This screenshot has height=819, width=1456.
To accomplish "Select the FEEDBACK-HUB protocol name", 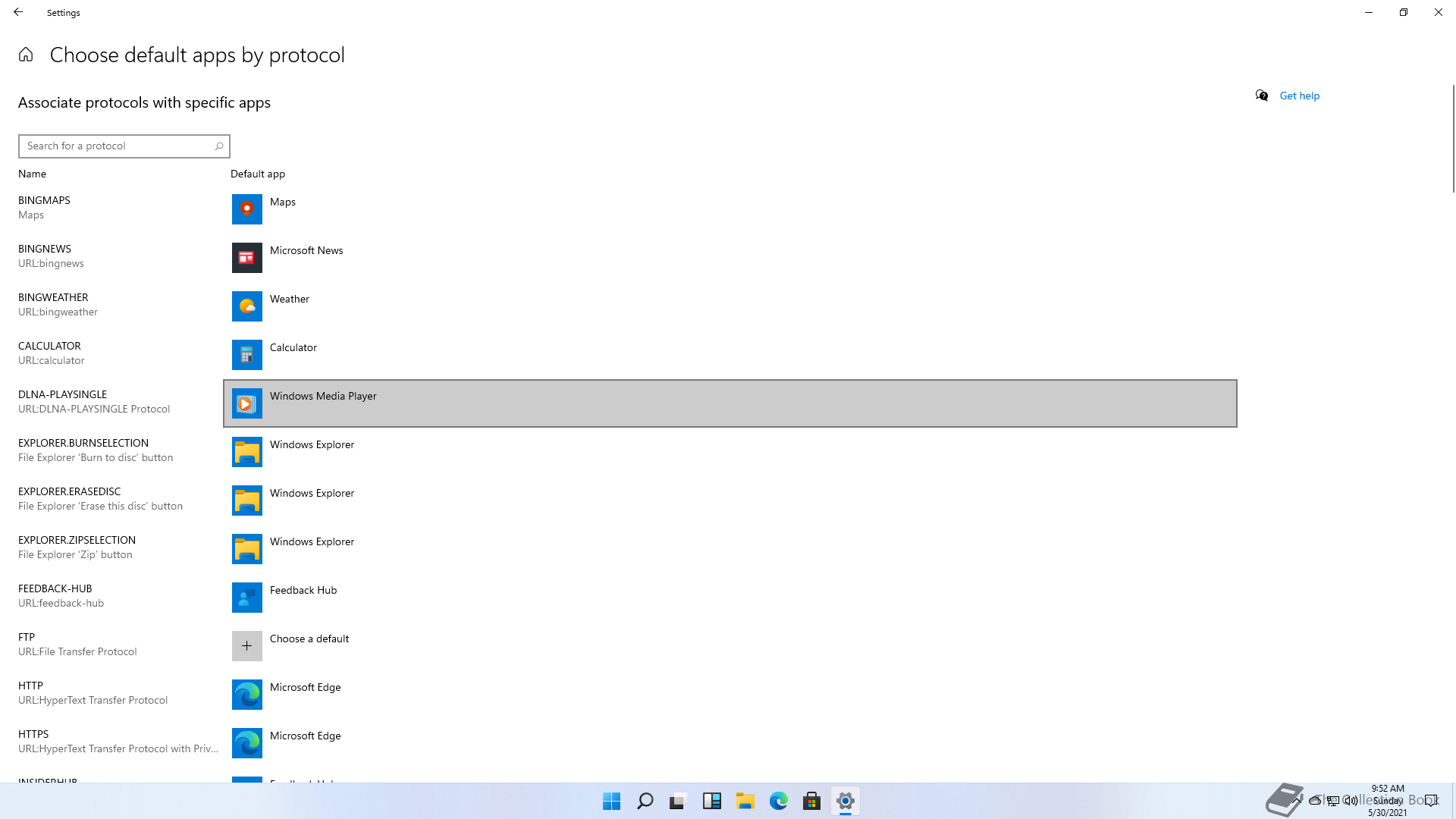I will coord(55,588).
